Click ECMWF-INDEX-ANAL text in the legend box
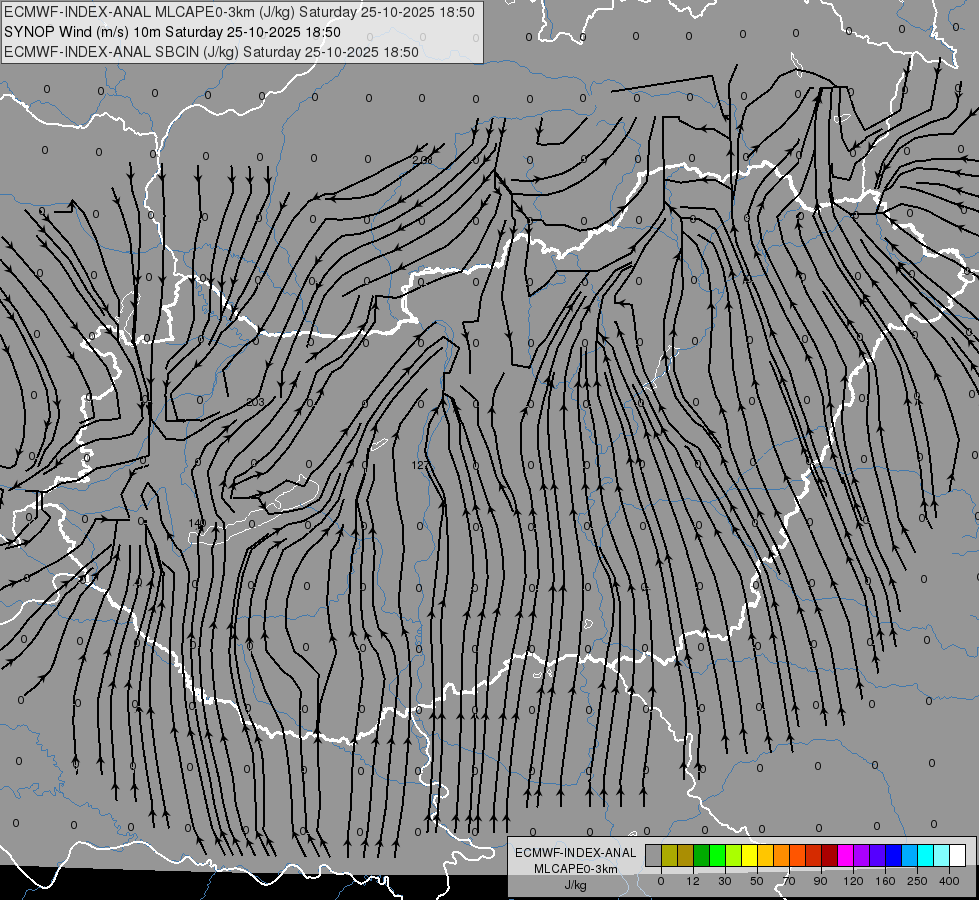This screenshot has width=979, height=900. click(576, 853)
